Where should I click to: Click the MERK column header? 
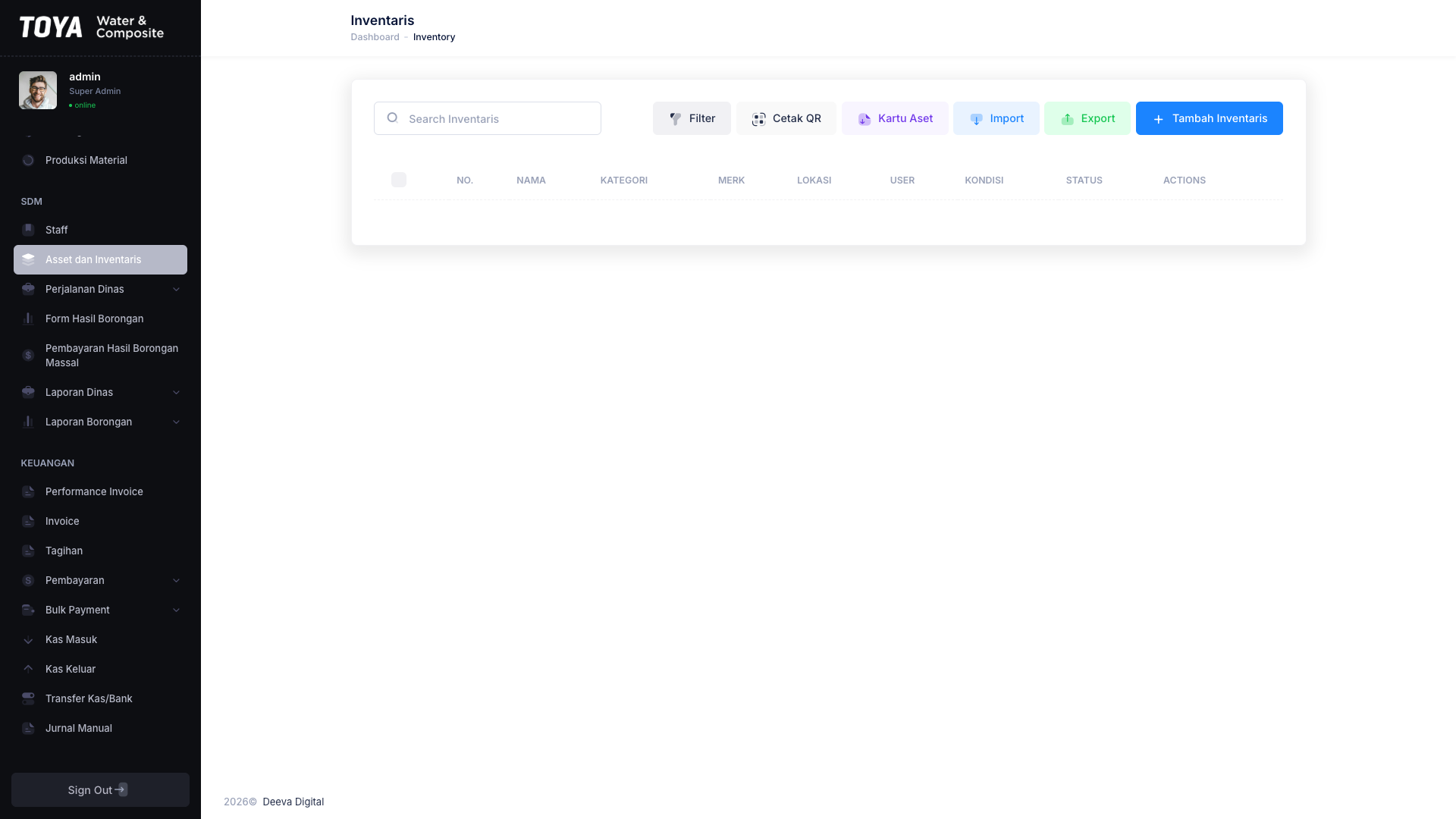point(731,180)
